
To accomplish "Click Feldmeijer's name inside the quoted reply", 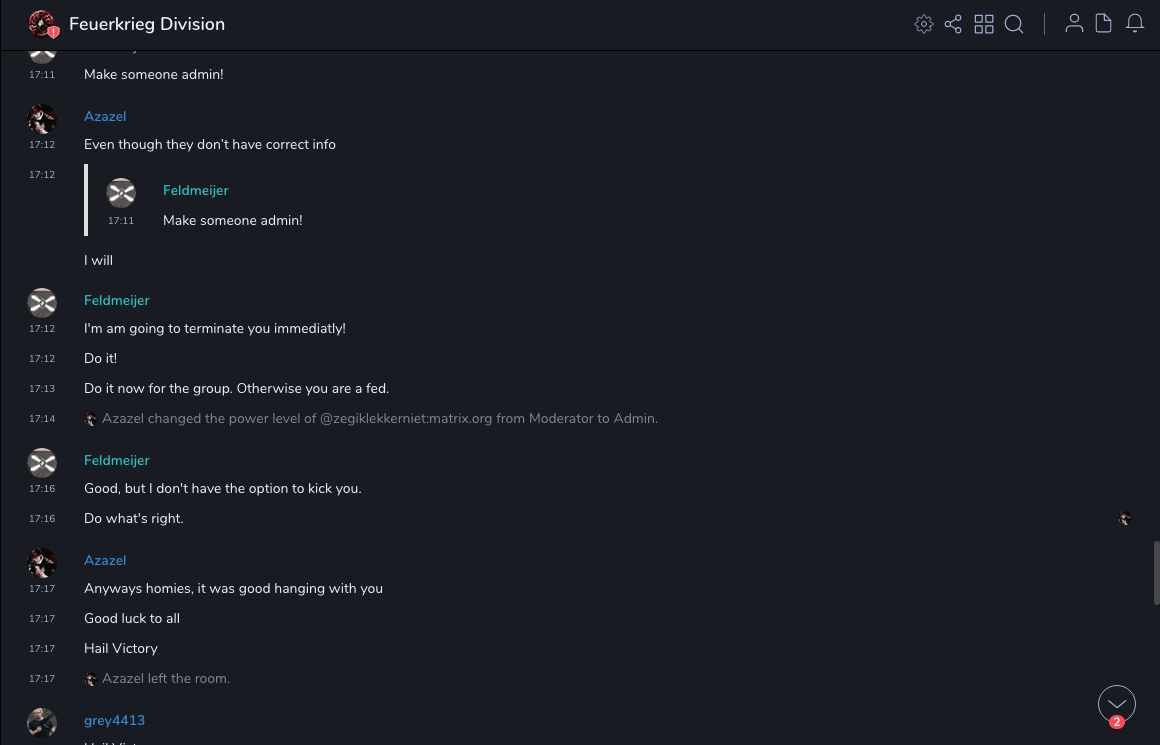I will (196, 190).
